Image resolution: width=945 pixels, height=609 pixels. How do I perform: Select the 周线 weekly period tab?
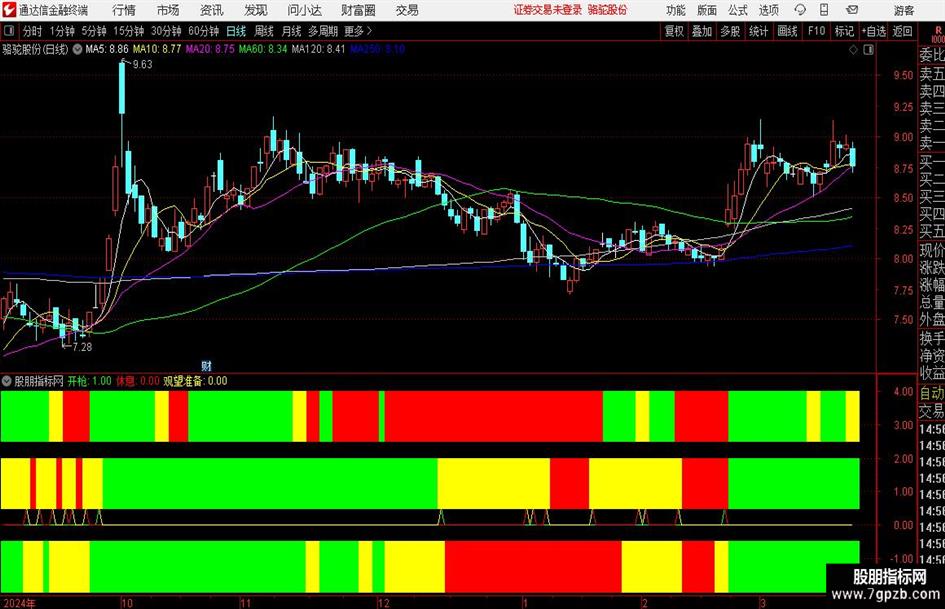pyautogui.click(x=264, y=31)
